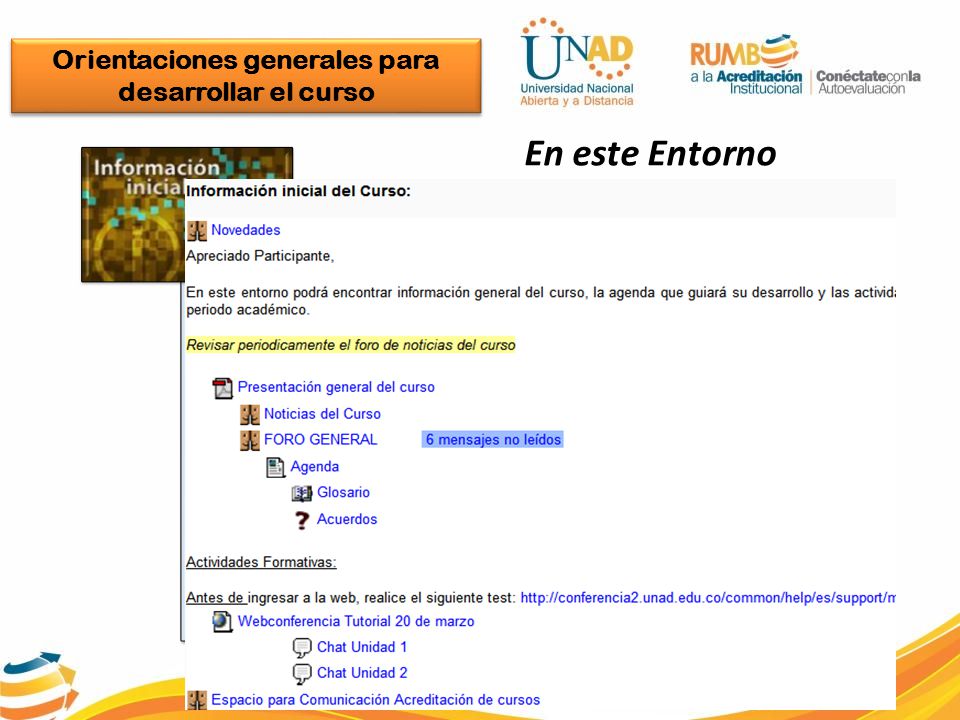Click the 6 mensajes no leídos badge

[x=493, y=440]
